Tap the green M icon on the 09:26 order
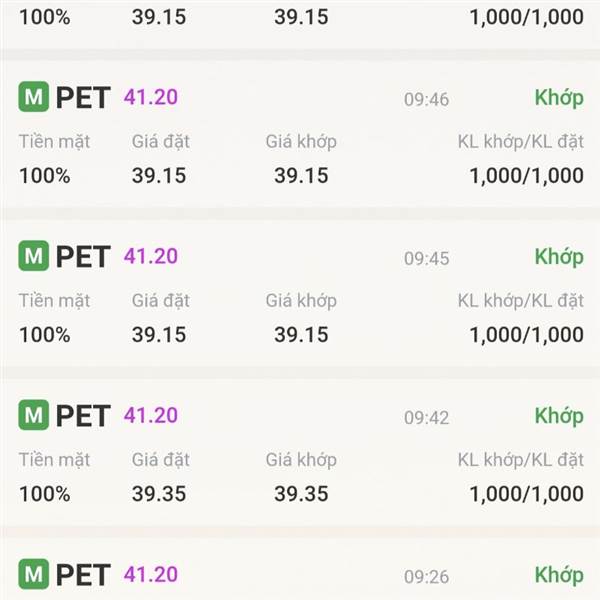600x600 pixels. coord(34,574)
